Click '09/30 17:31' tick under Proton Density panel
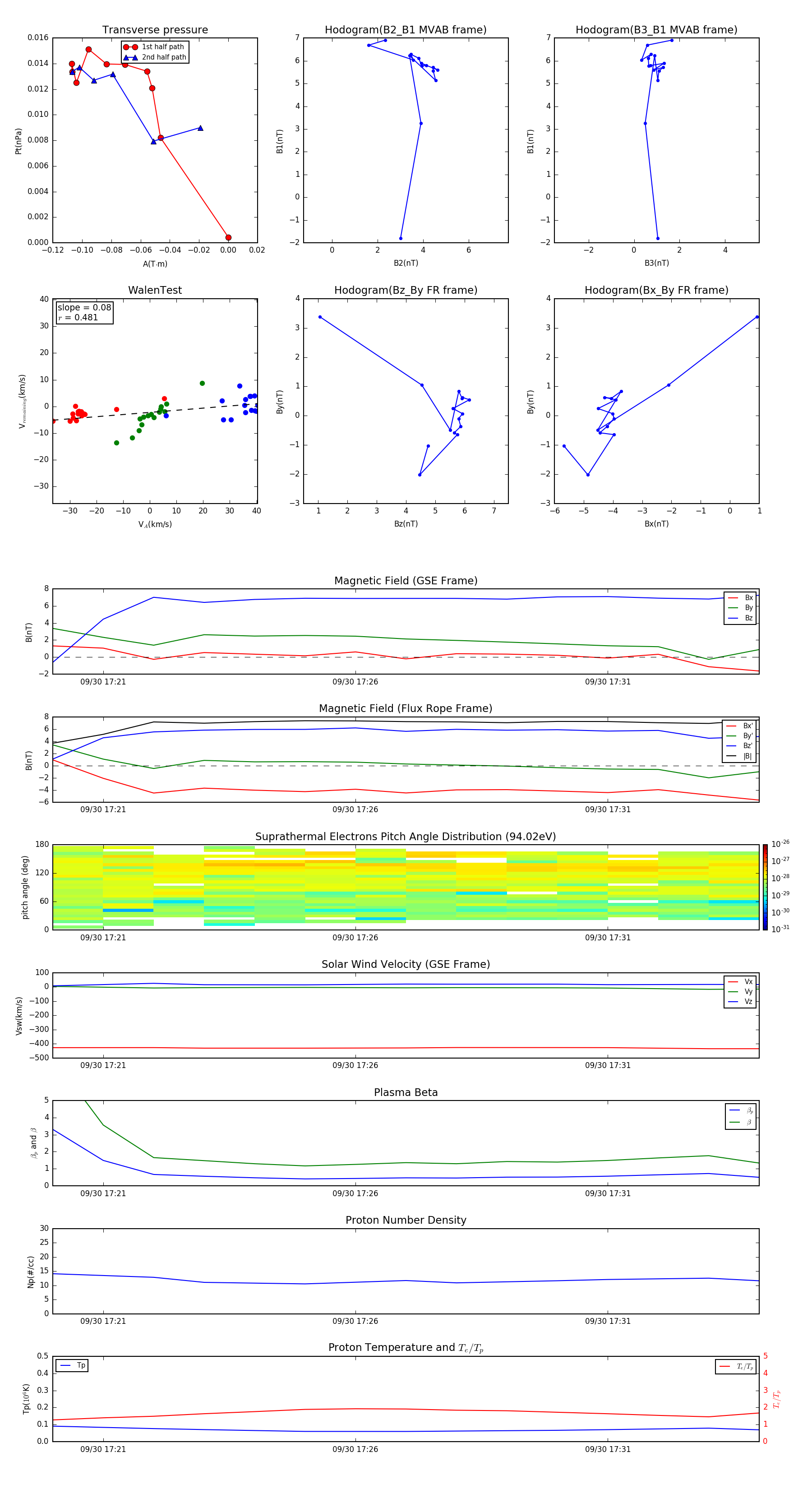Viewport: 812px width, 1489px height. pos(607,1321)
